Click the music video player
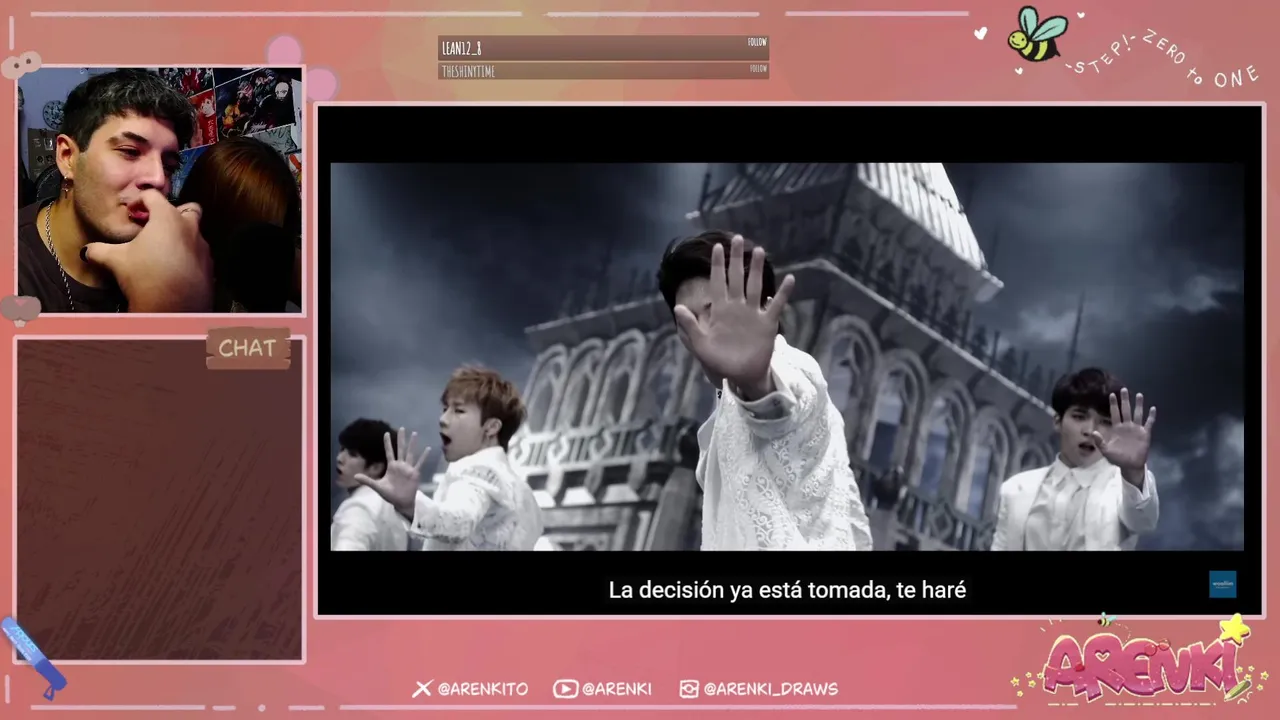This screenshot has width=1280, height=720. 788,360
